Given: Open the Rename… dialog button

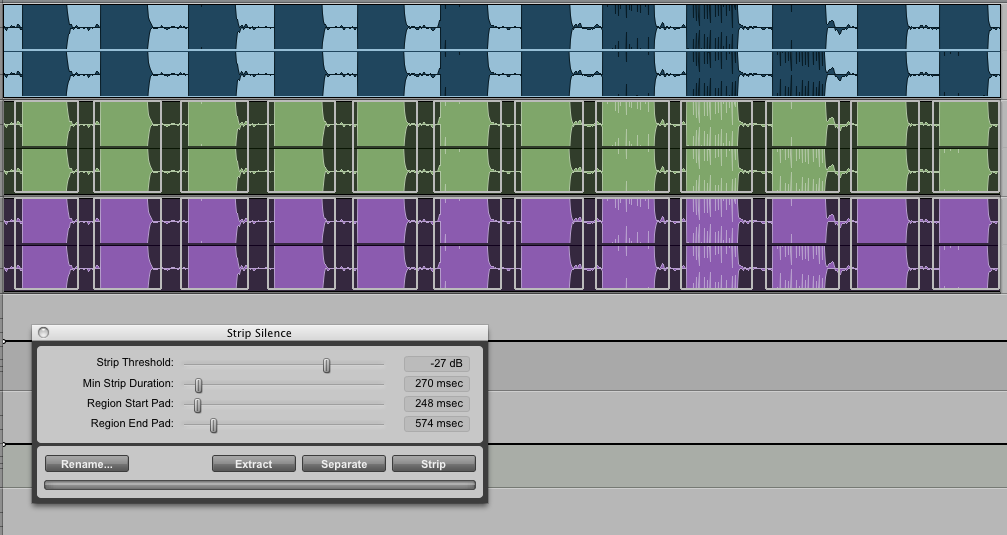Looking at the screenshot, I should click(x=87, y=464).
